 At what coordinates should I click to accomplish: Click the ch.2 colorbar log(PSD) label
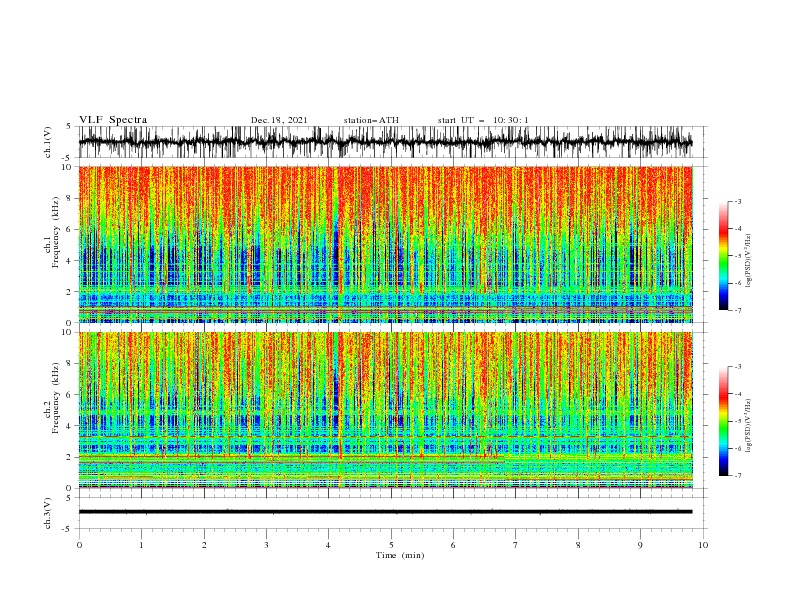coord(750,425)
